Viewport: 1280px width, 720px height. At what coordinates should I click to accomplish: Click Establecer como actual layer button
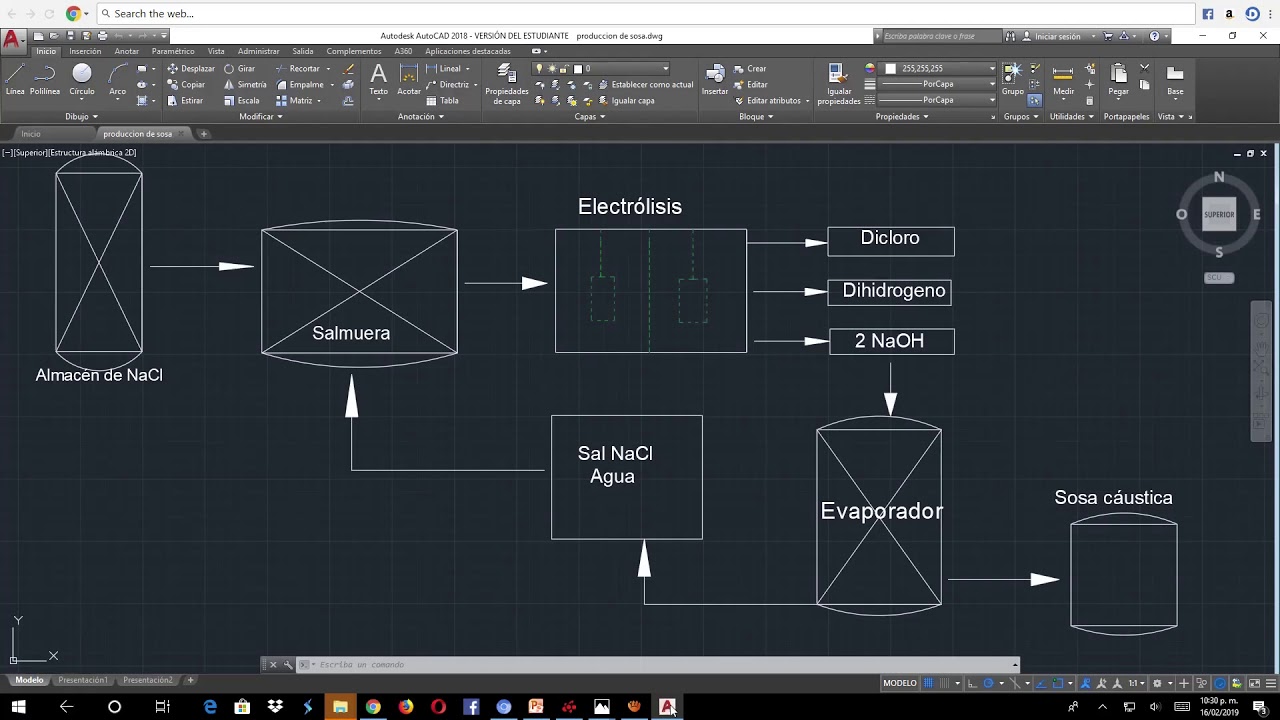[x=644, y=85]
